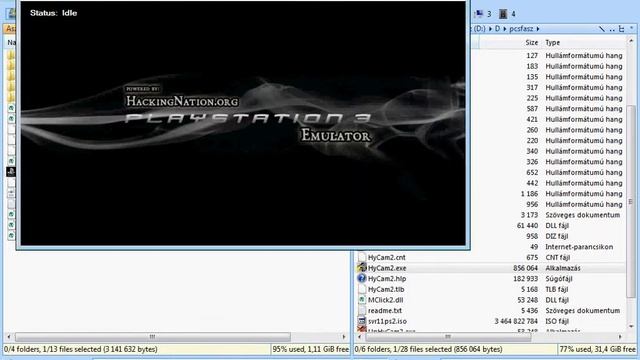Click the HyCam2.hlp help file icon

point(362,278)
